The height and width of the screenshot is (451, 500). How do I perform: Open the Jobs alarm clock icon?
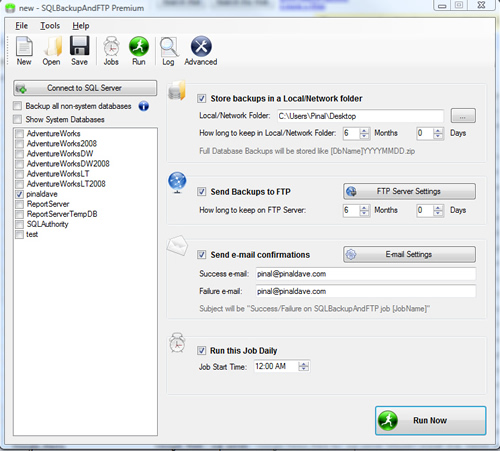pyautogui.click(x=111, y=46)
